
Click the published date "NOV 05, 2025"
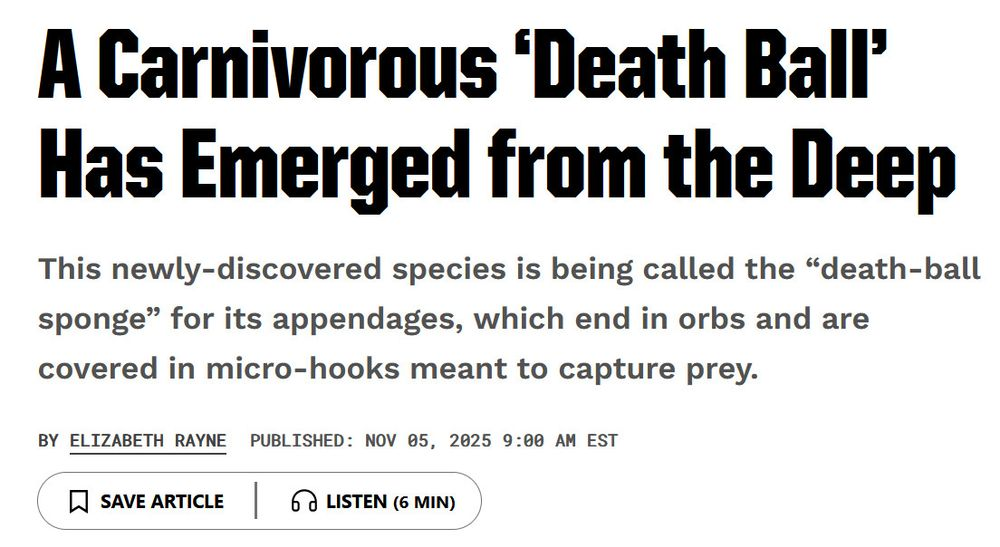pos(436,440)
